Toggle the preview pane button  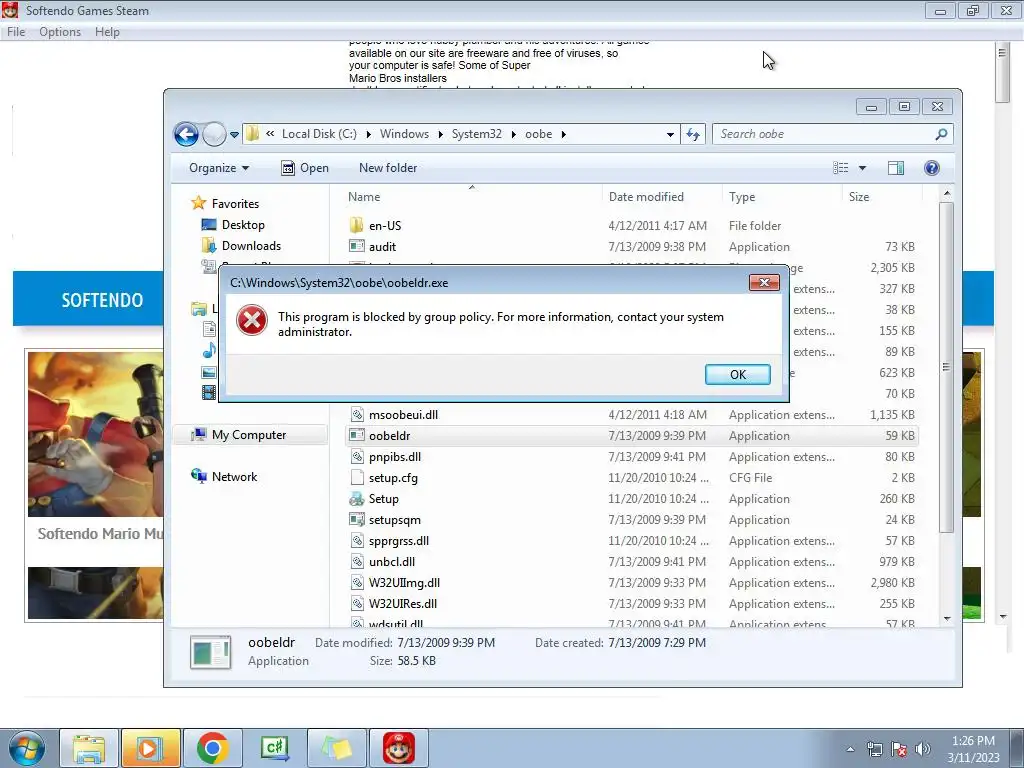click(896, 168)
